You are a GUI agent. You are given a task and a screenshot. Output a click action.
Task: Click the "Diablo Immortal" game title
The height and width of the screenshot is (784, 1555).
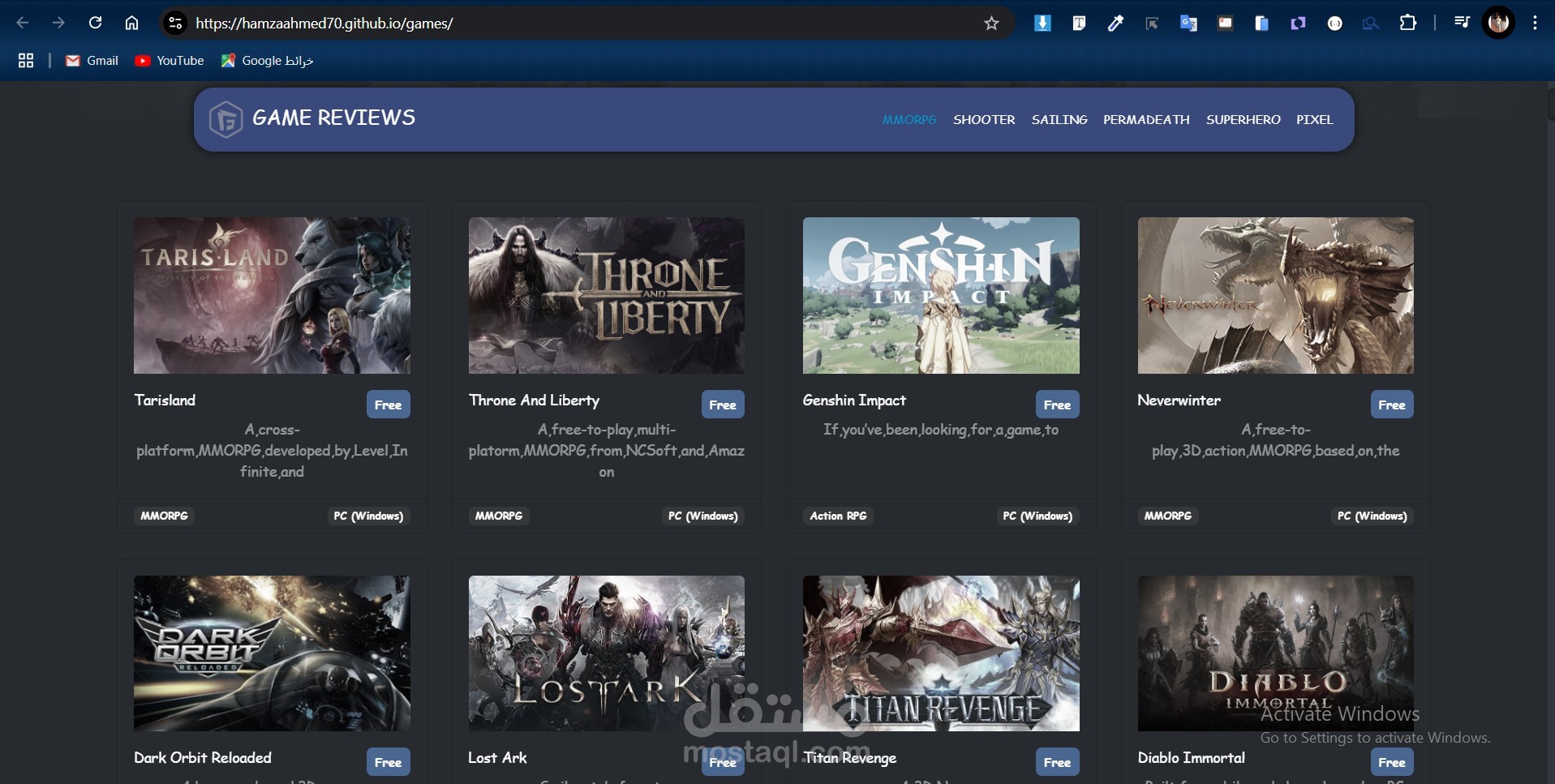pos(1191,758)
